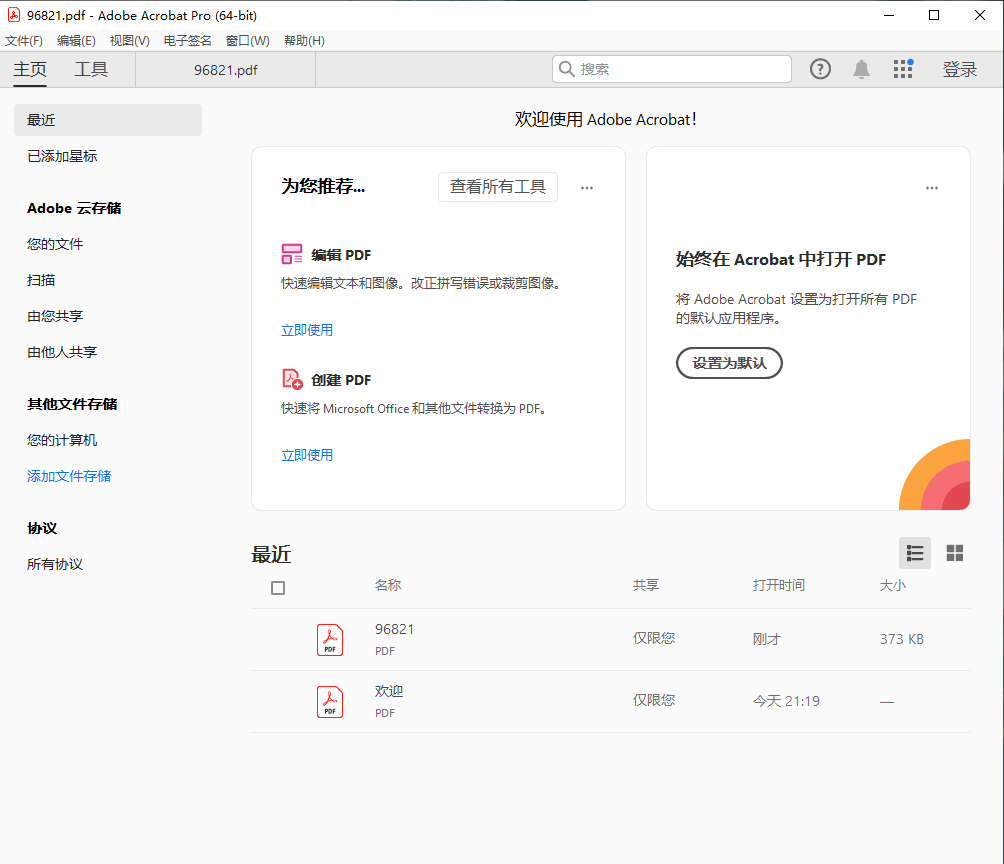The width and height of the screenshot is (1004, 864).
Task: Switch to thumbnail grid view icon
Action: tap(955, 553)
